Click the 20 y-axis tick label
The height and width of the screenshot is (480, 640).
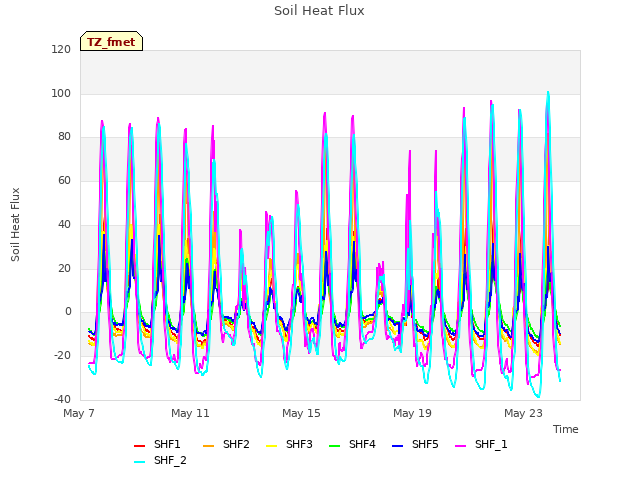[x=64, y=269]
